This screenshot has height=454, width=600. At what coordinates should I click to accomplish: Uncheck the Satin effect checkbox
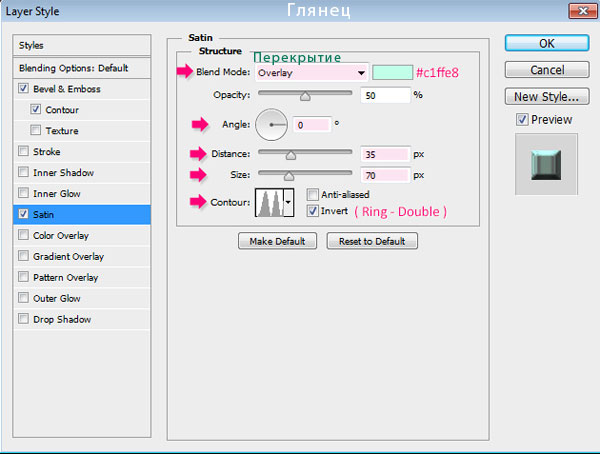pyautogui.click(x=23, y=214)
